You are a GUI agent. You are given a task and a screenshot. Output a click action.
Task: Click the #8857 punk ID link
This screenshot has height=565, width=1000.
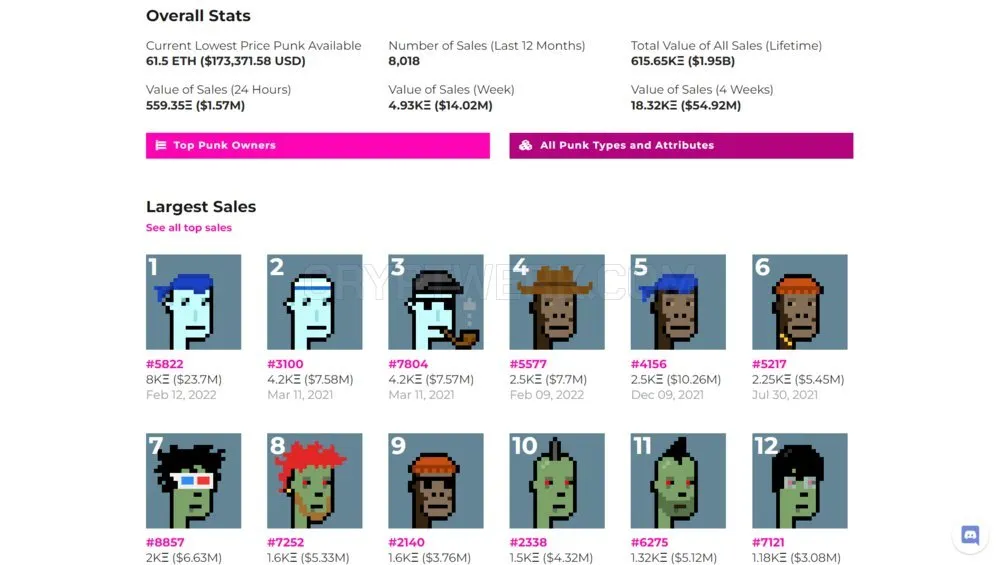pyautogui.click(x=165, y=543)
